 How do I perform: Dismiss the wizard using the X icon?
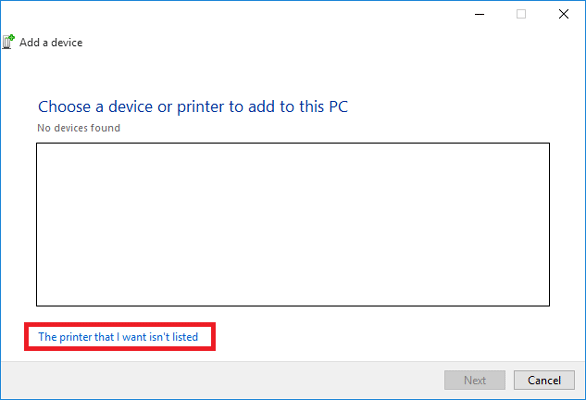[x=564, y=14]
